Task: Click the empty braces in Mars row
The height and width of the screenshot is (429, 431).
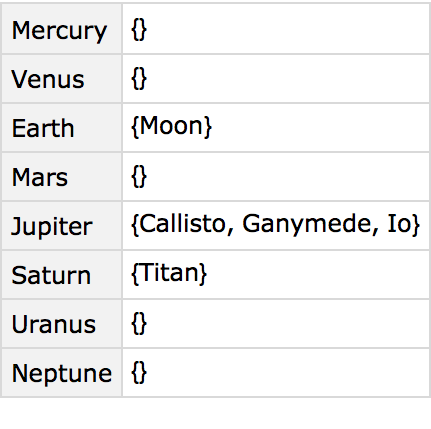Action: [x=139, y=176]
